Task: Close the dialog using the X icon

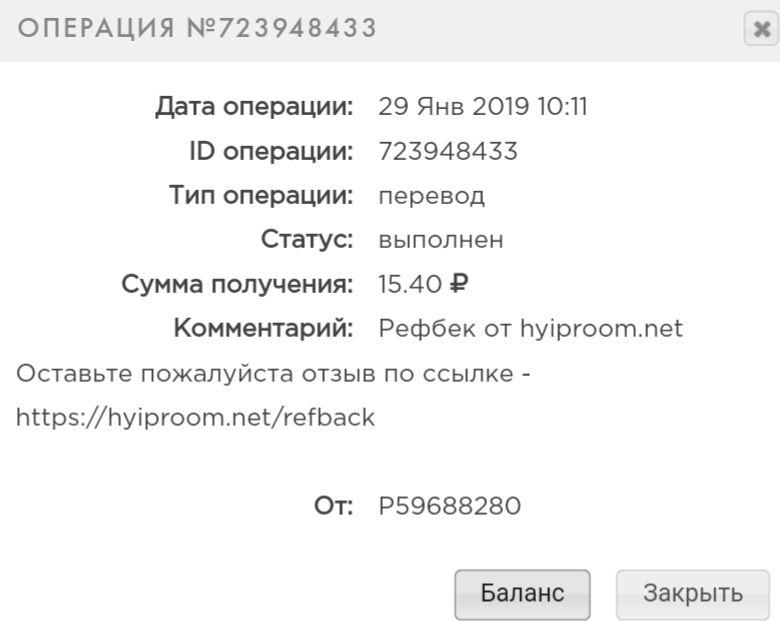Action: tap(761, 29)
